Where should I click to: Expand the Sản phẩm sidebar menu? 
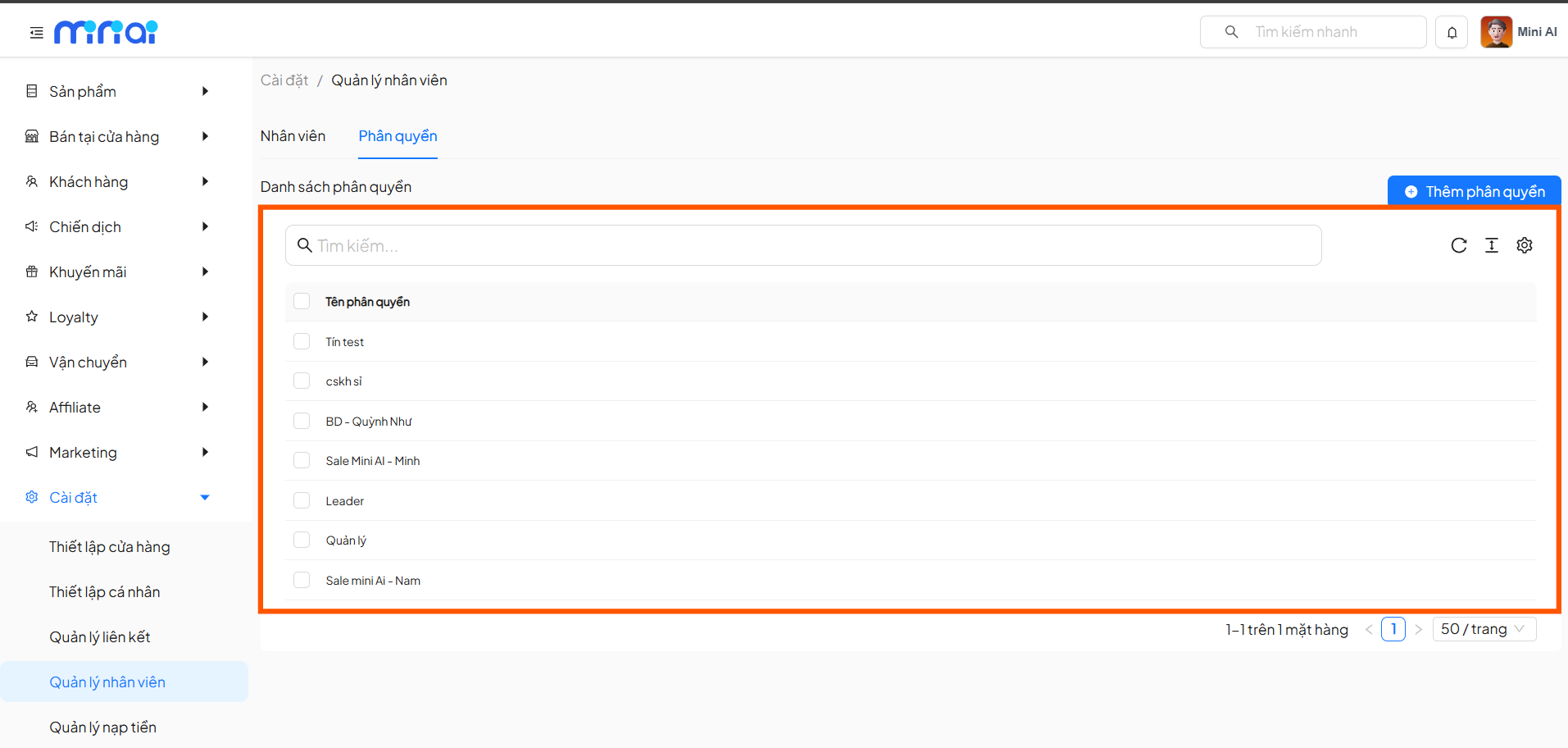(x=116, y=91)
